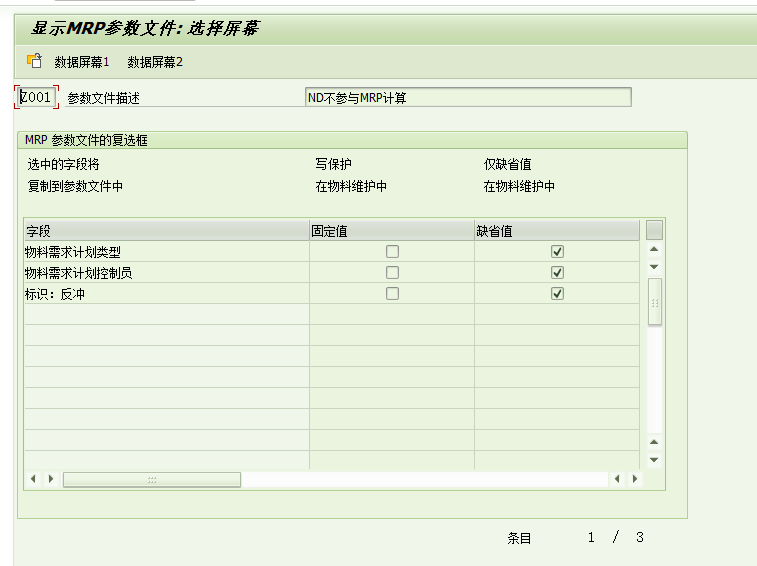
Task: Click the horizontal scrollbar thumb below the table
Action: coord(152,480)
